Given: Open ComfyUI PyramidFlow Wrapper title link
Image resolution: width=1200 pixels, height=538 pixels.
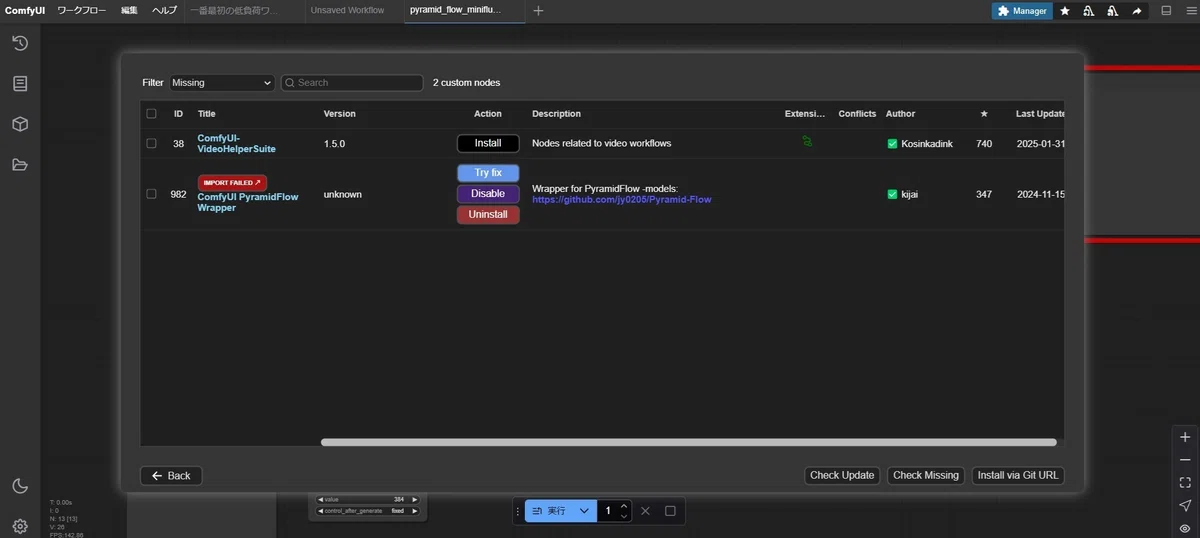Looking at the screenshot, I should click(248, 202).
